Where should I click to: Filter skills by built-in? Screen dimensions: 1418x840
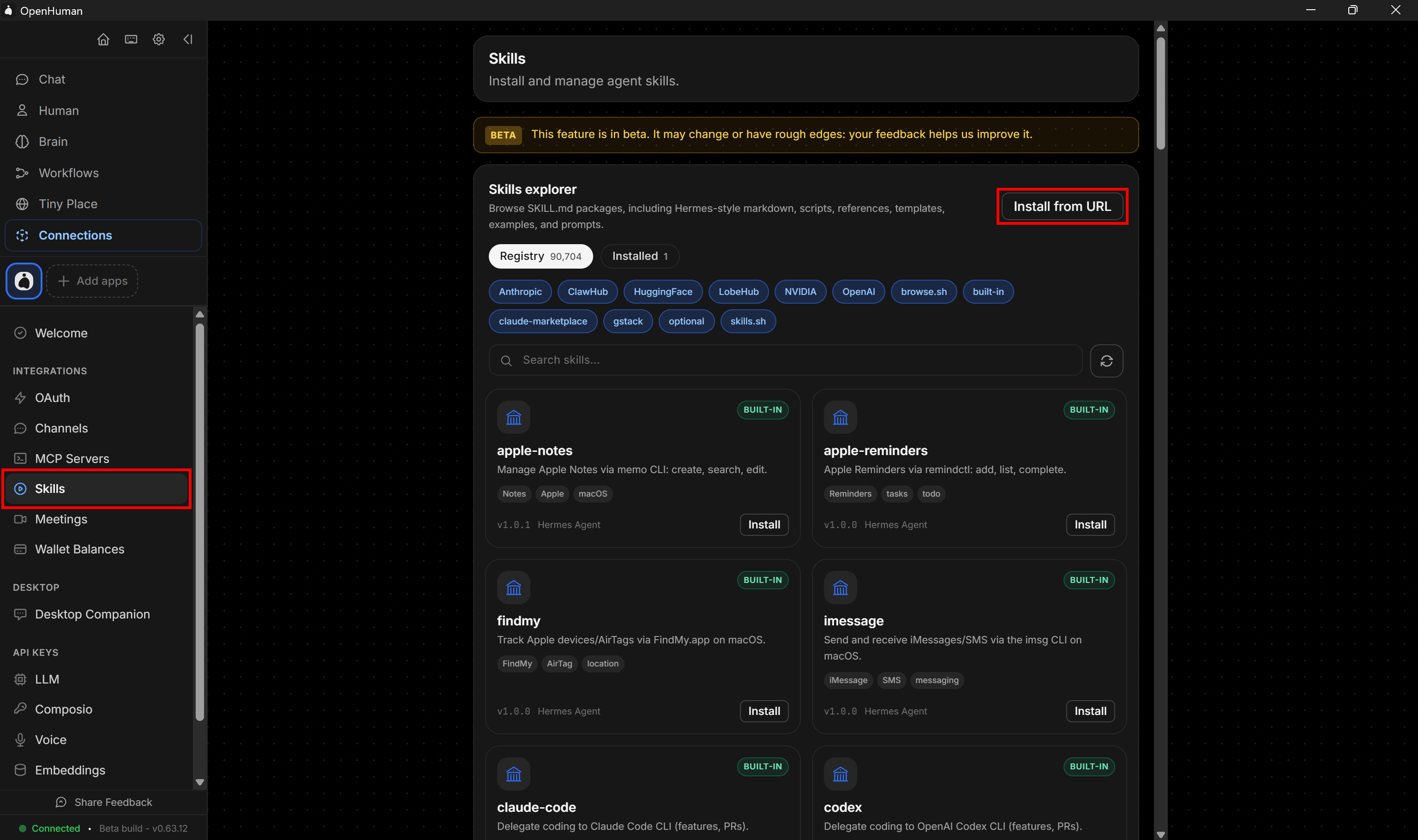(x=988, y=292)
